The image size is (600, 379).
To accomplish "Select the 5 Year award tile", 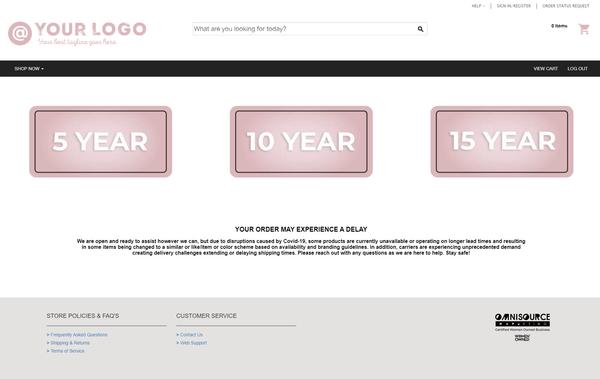I will click(101, 142).
